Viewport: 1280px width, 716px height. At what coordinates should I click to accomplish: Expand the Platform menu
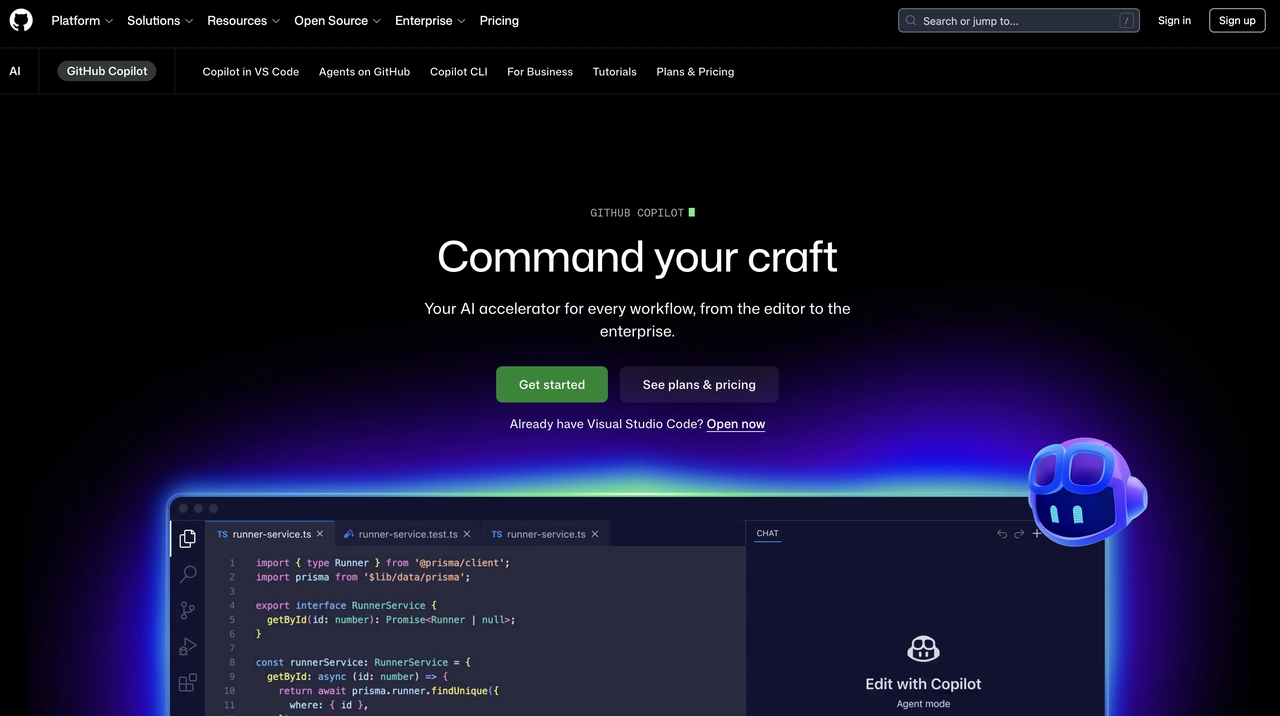click(82, 20)
